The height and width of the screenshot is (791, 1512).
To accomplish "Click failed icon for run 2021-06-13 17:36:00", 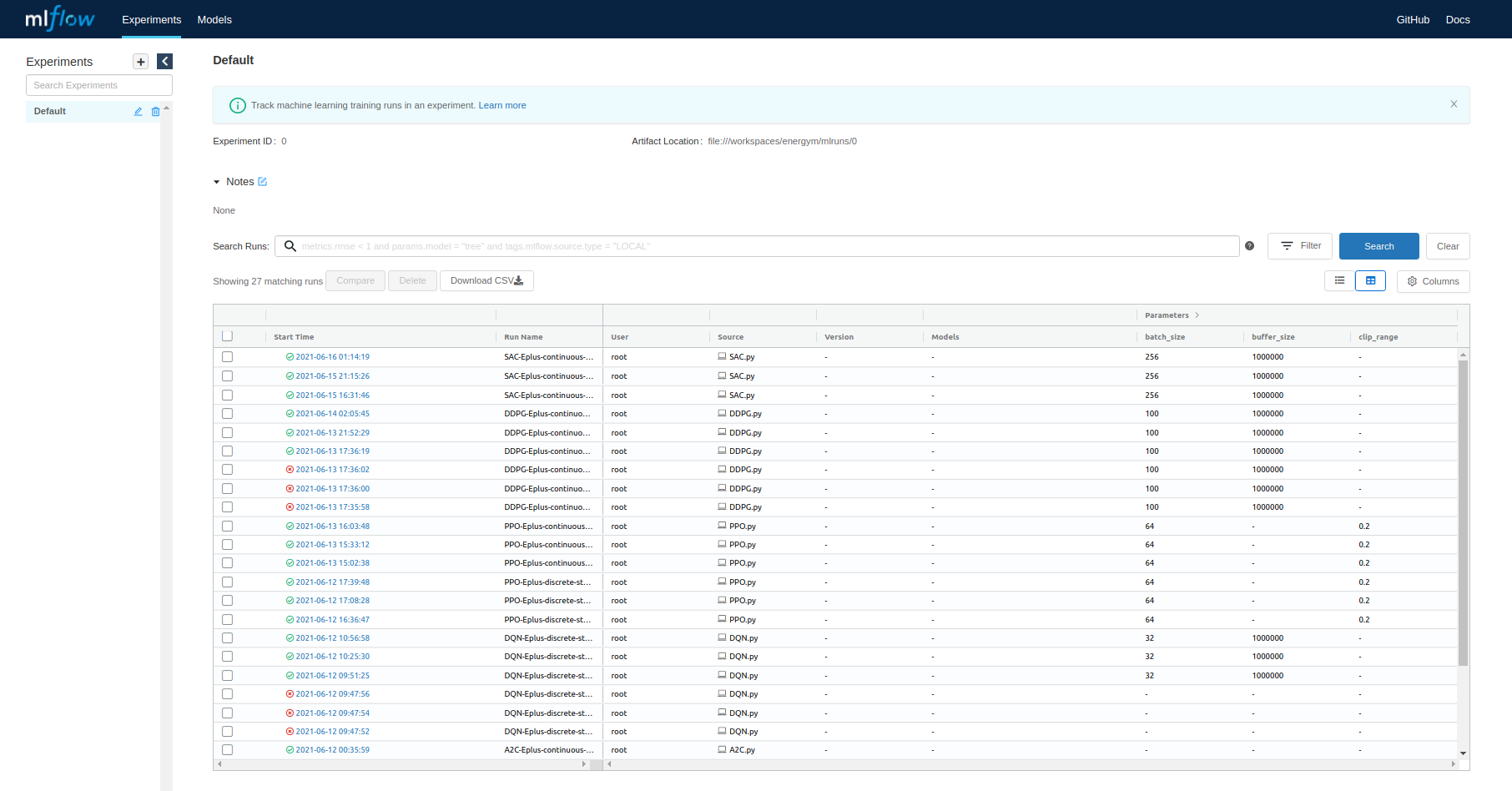I will click(x=290, y=489).
